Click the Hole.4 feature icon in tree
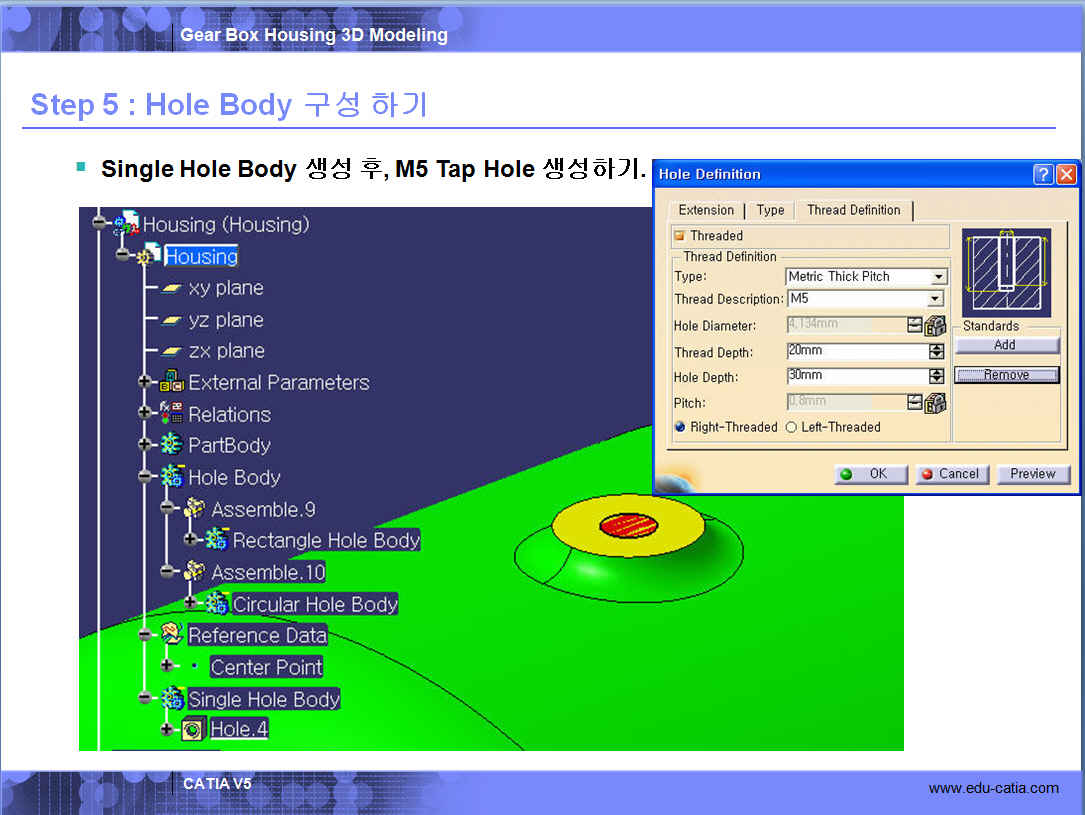Screen dimensions: 1085x815 194,731
